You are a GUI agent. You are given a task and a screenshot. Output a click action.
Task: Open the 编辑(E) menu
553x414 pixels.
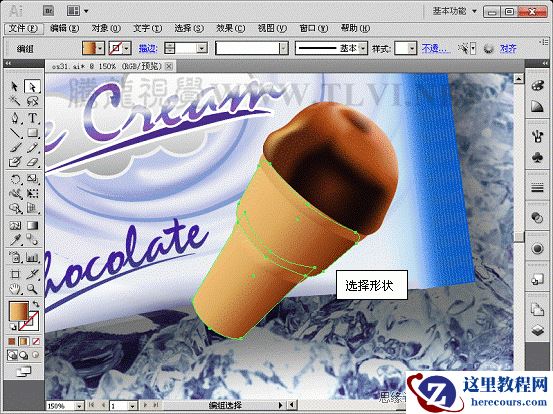point(64,28)
